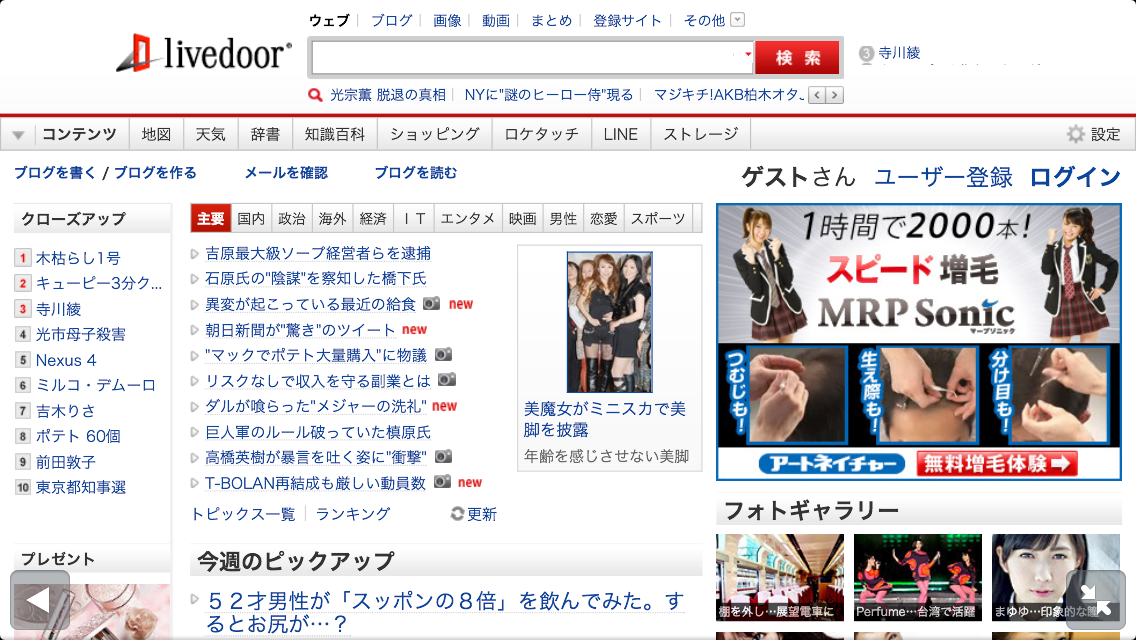Open the ブログを読む link
The width and height of the screenshot is (1136, 640).
(x=416, y=173)
